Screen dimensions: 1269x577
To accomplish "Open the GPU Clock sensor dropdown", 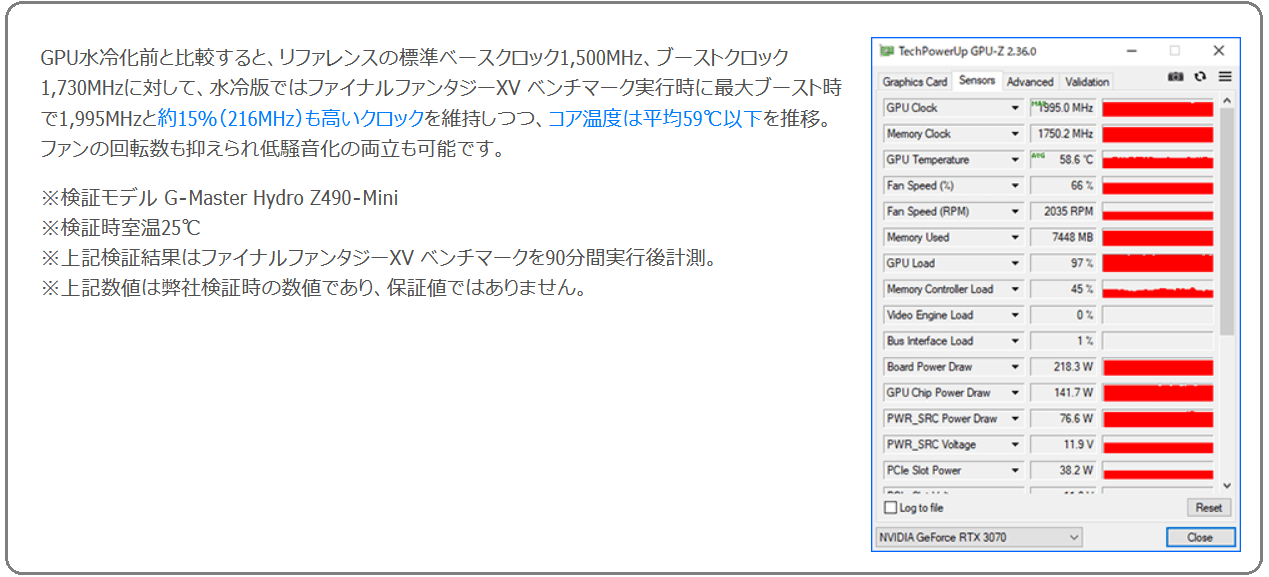I will pyautogui.click(x=1015, y=108).
